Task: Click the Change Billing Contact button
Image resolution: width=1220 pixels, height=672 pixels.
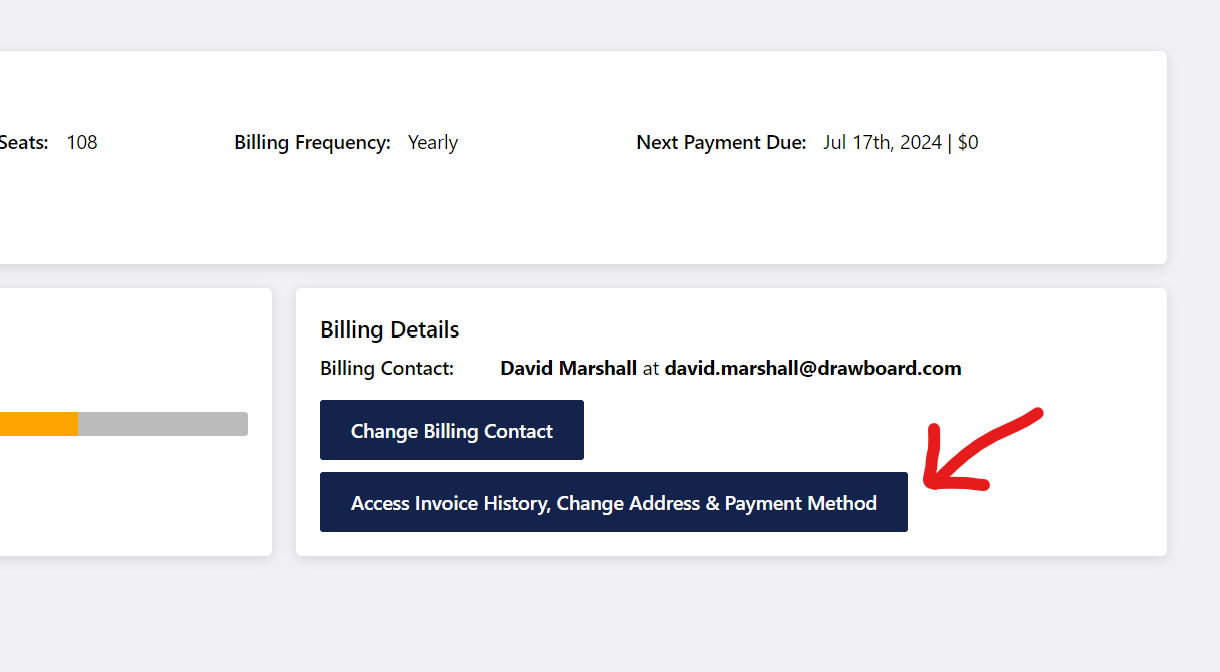Action: point(452,430)
